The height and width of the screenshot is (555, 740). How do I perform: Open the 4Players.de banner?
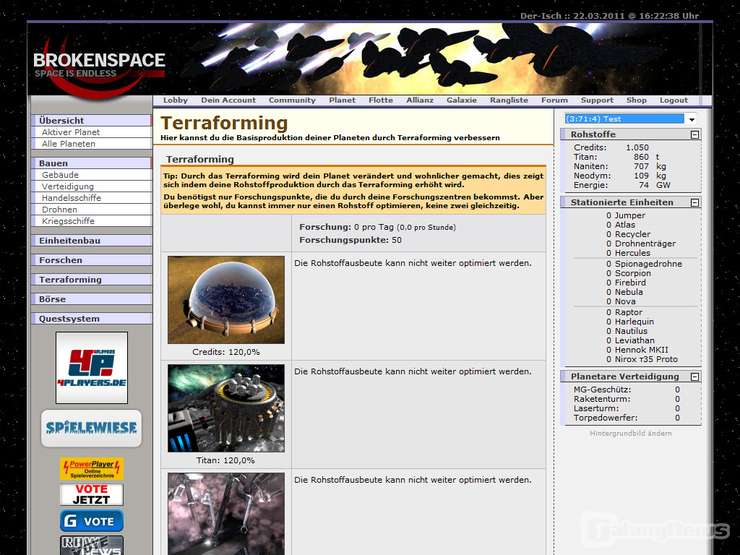pos(92,368)
